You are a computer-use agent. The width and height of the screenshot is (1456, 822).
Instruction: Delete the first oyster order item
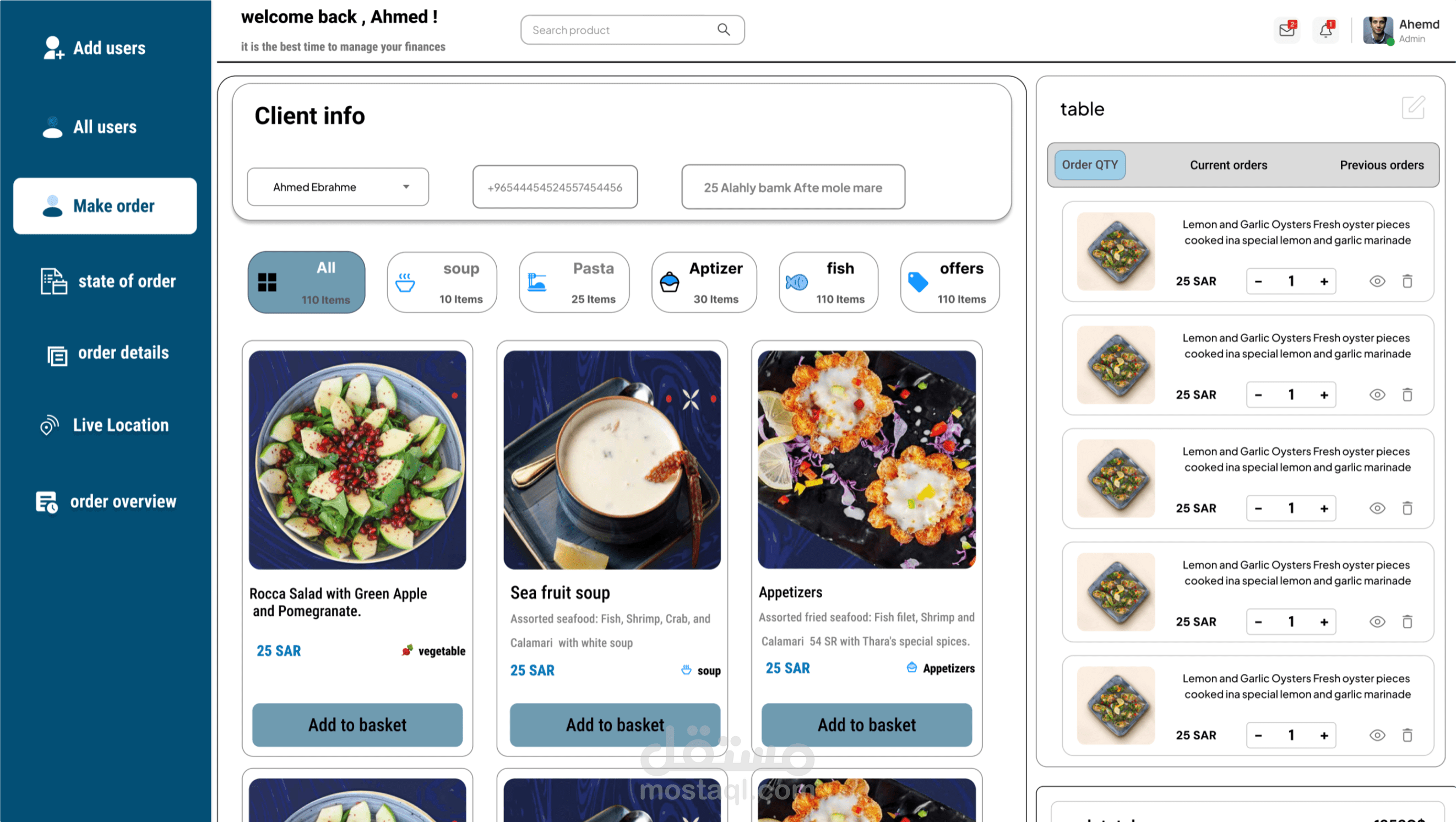(1408, 281)
